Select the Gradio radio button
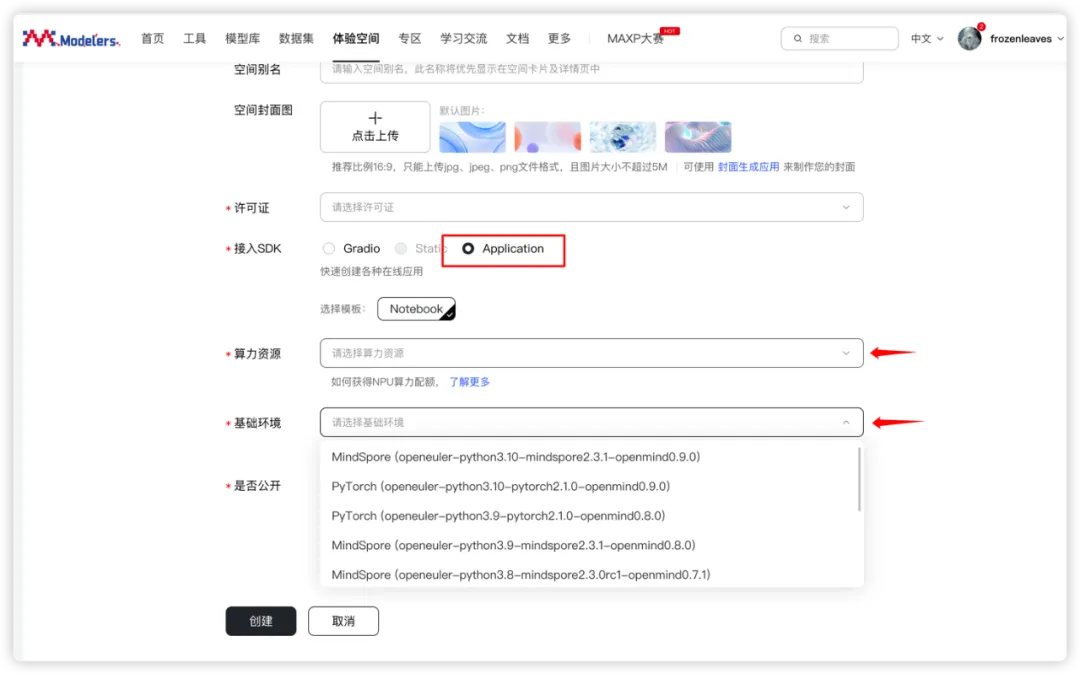Screen dimensions: 1080x674 (x=329, y=249)
